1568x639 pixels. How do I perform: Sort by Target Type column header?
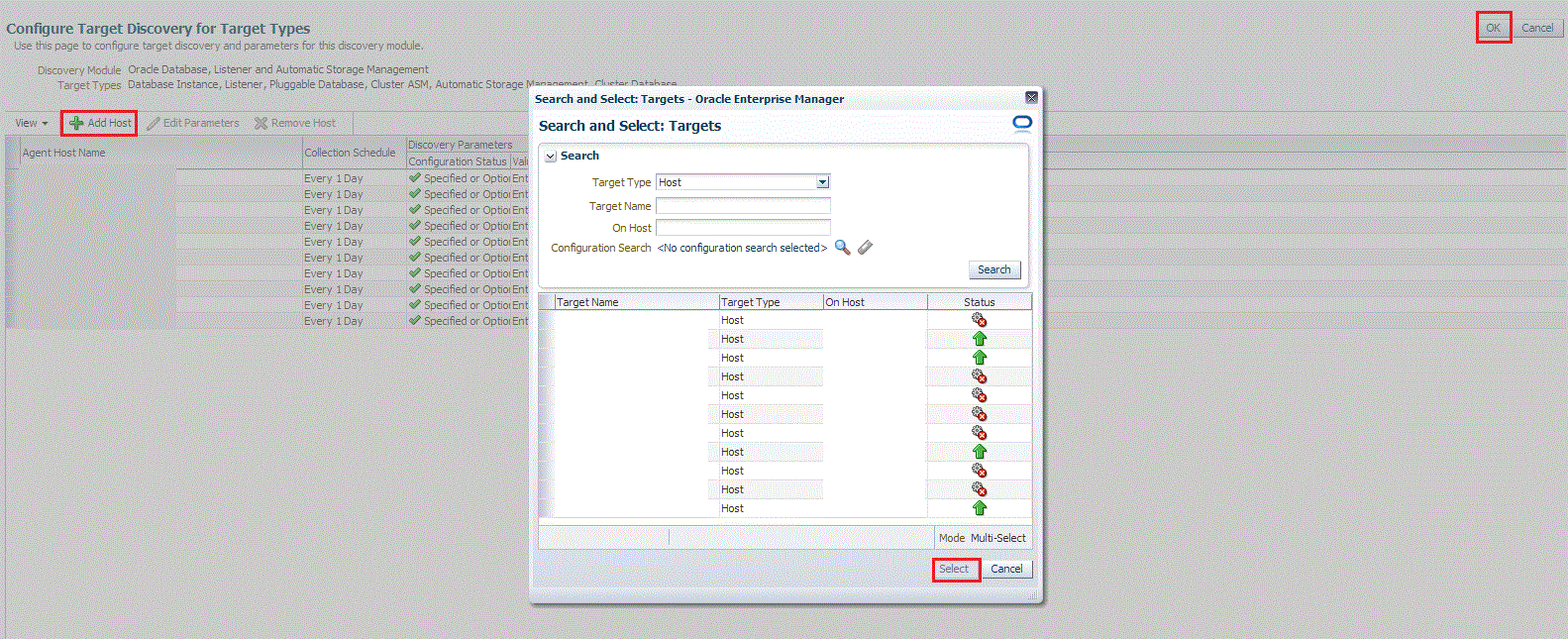point(771,302)
